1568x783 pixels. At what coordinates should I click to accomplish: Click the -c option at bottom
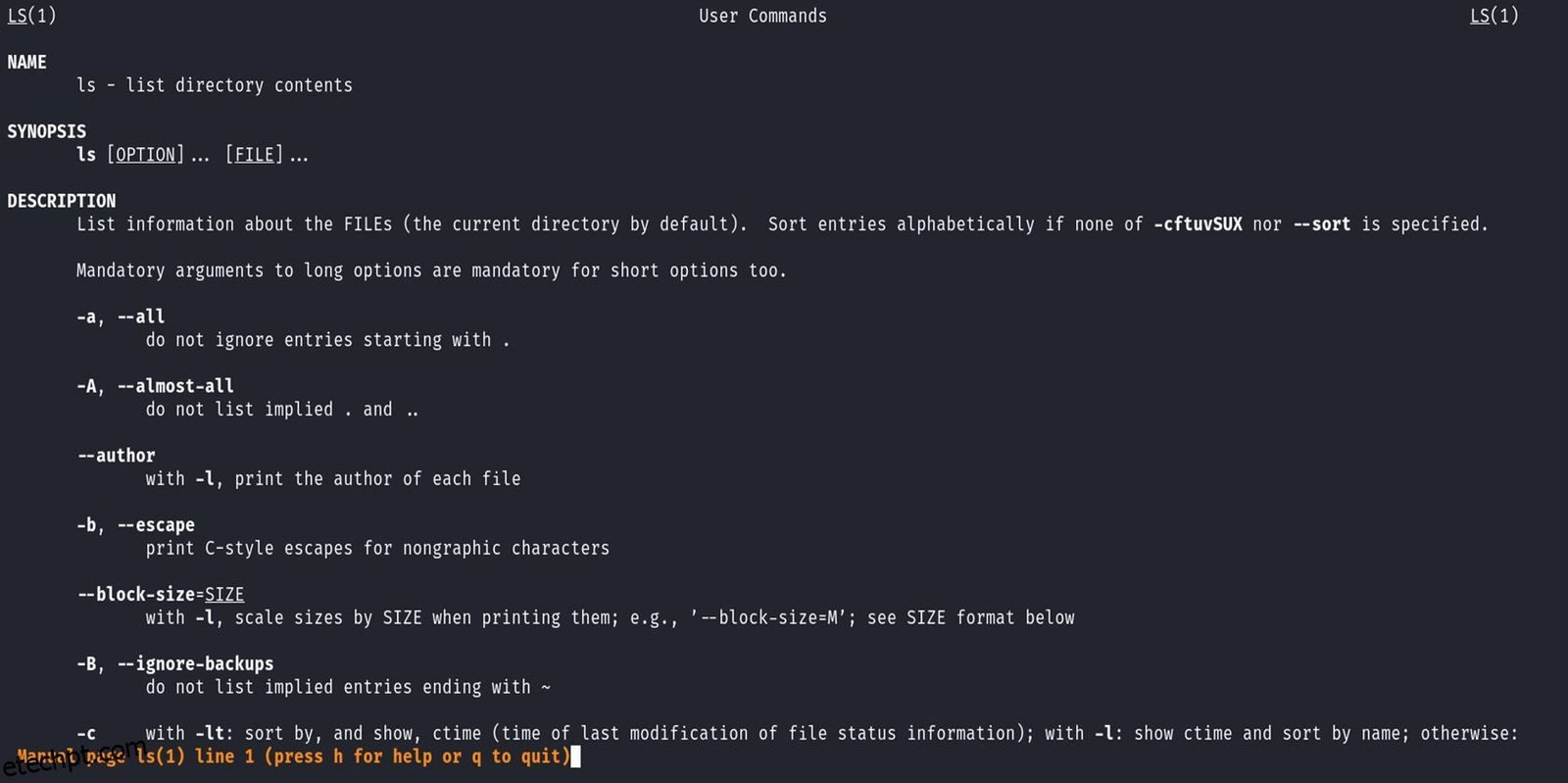coord(86,733)
